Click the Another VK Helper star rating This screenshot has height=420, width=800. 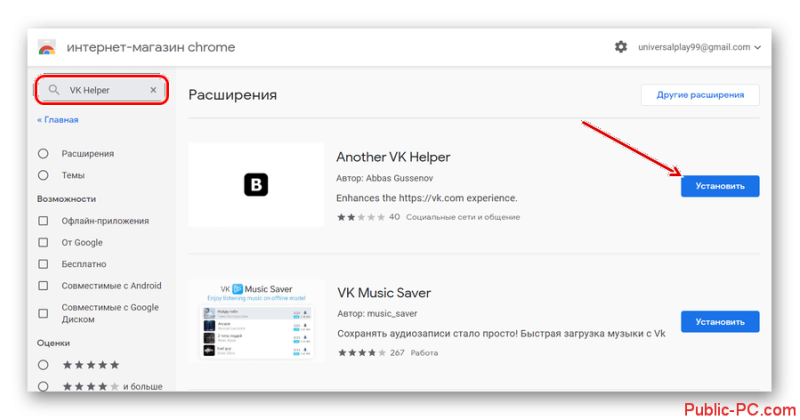pyautogui.click(x=361, y=217)
